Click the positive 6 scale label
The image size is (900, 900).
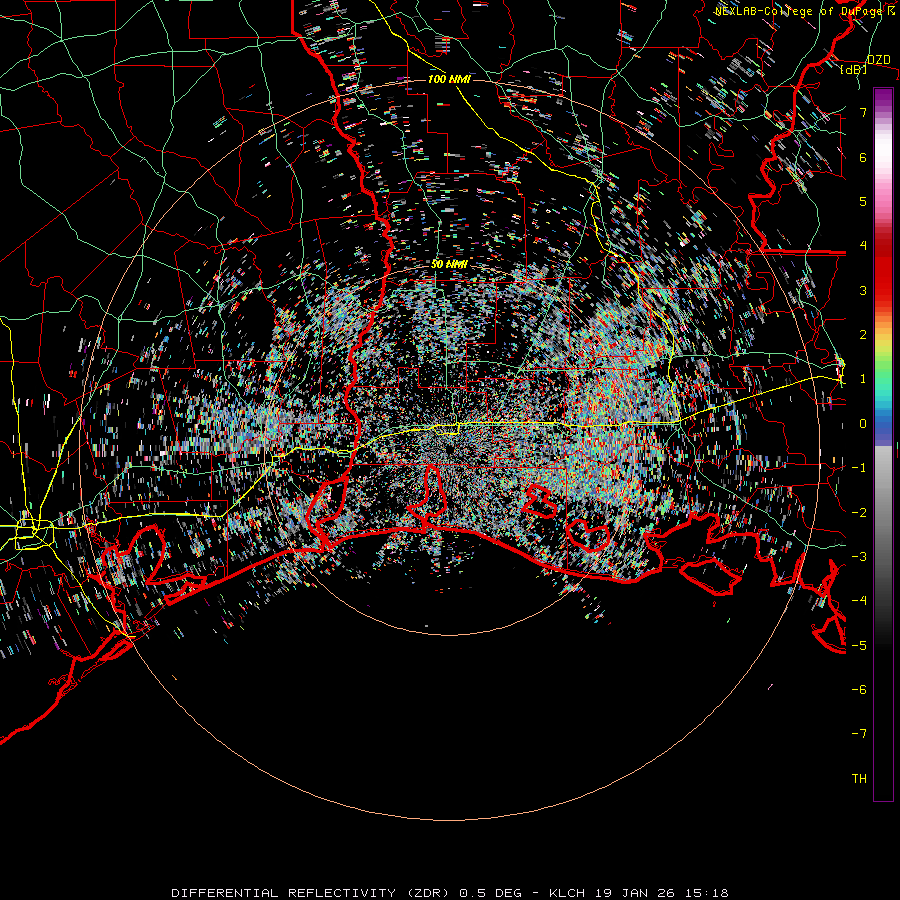tap(863, 157)
